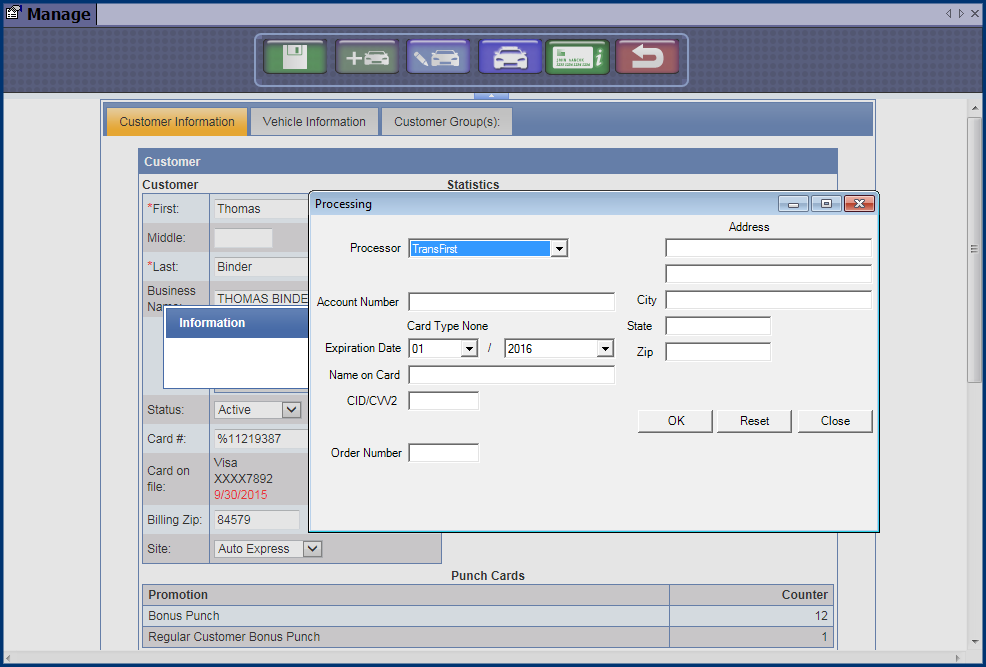
Task: Expand the expiration month dropdown
Action: point(469,349)
